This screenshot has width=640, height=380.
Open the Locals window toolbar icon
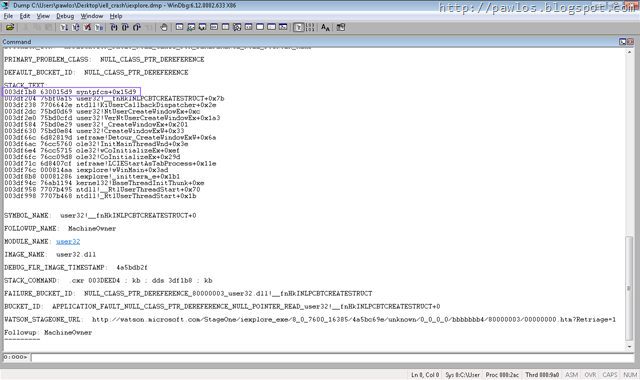click(202, 27)
